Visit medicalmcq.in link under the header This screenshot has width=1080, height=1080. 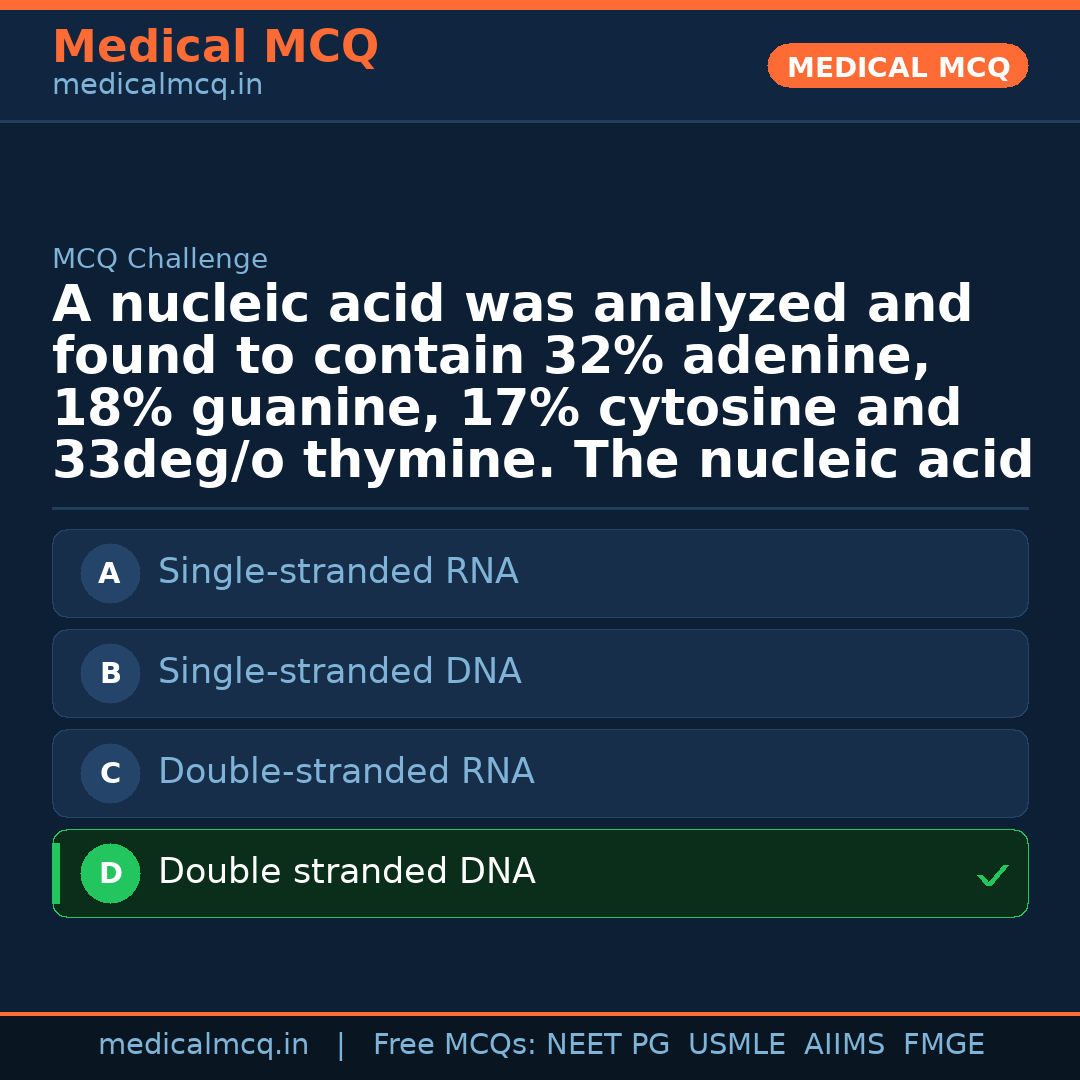pyautogui.click(x=157, y=86)
